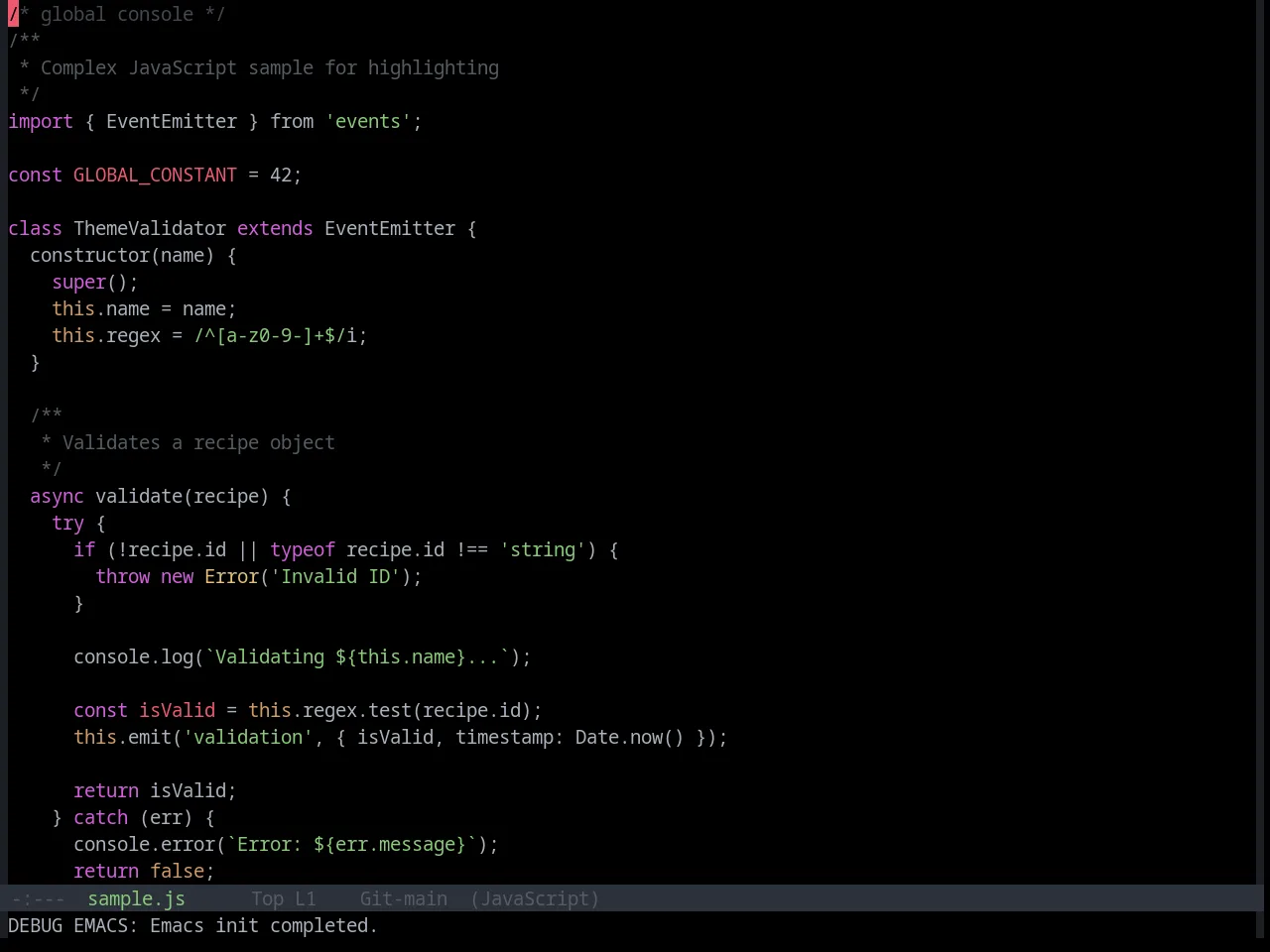
Task: Click the number 42 in the const line
Action: coord(281,175)
